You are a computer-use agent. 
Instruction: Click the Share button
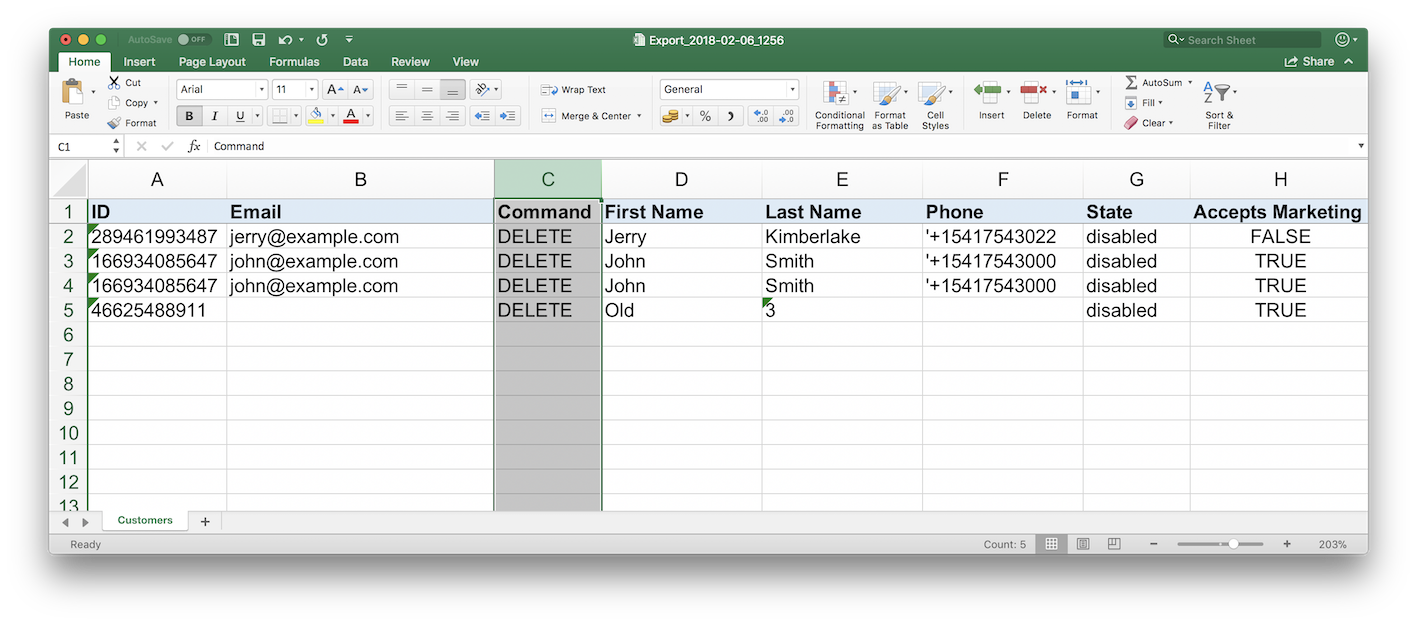click(1310, 62)
